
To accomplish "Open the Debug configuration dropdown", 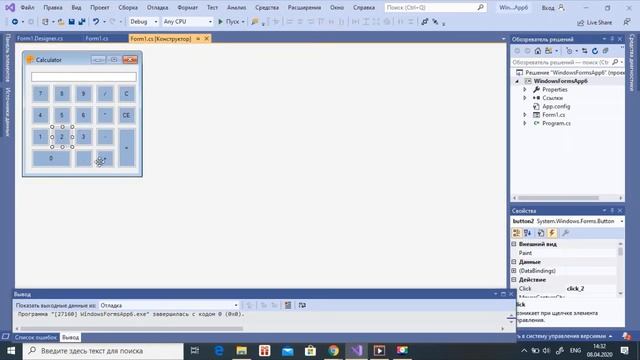I will pyautogui.click(x=143, y=22).
